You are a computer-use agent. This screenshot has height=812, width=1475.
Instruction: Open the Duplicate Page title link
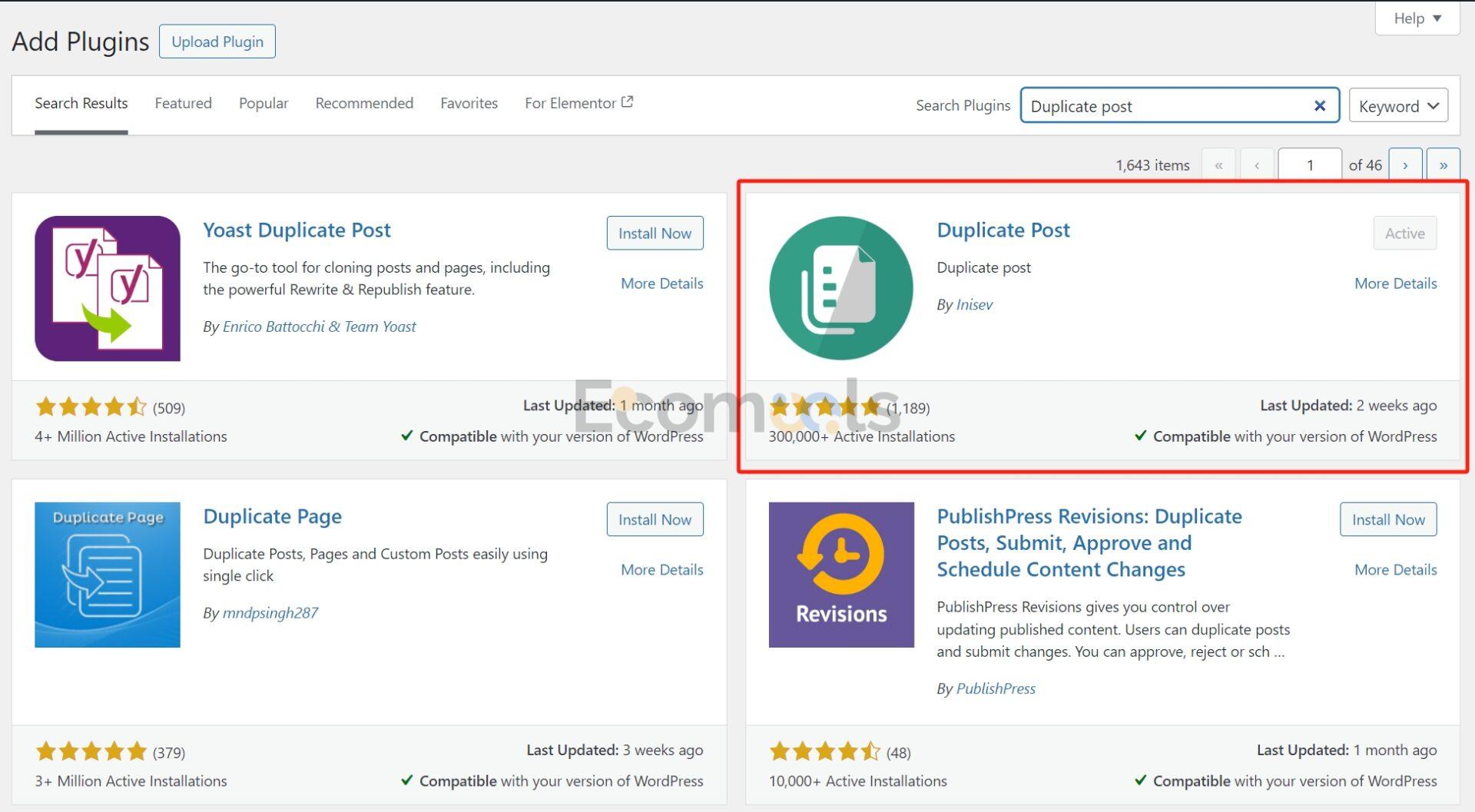click(272, 516)
